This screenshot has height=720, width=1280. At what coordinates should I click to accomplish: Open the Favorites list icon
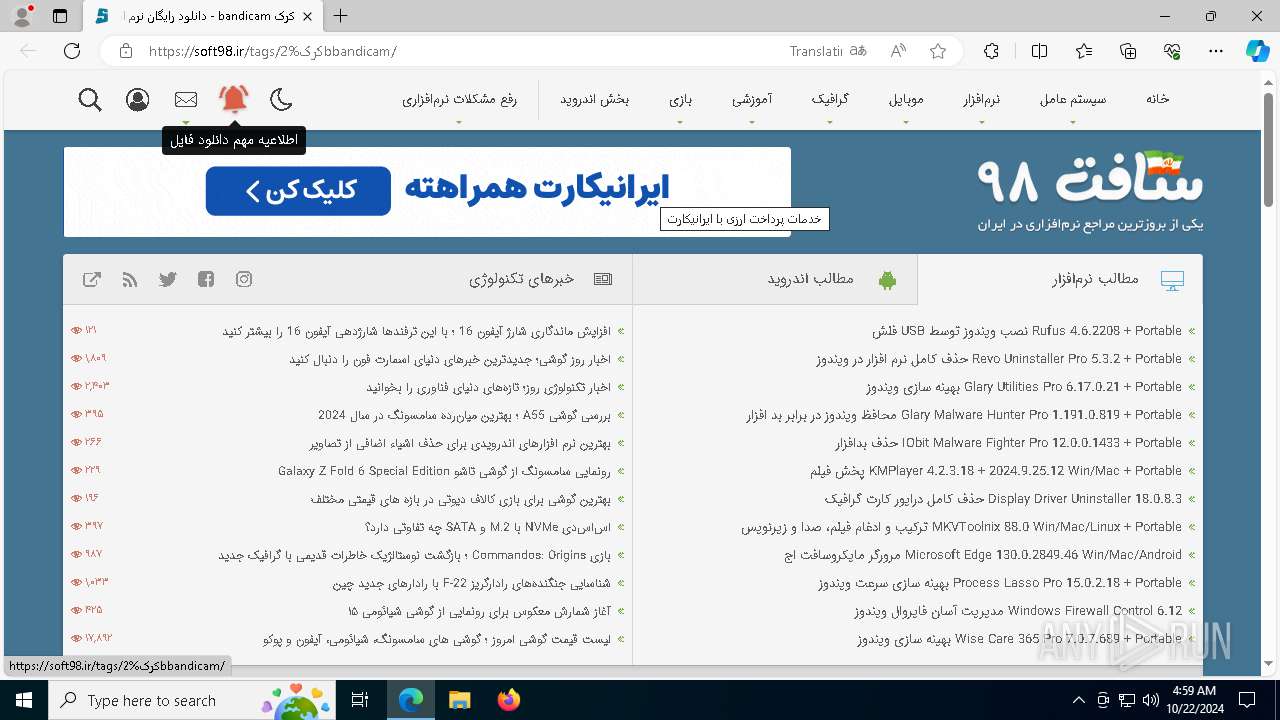pos(1084,51)
